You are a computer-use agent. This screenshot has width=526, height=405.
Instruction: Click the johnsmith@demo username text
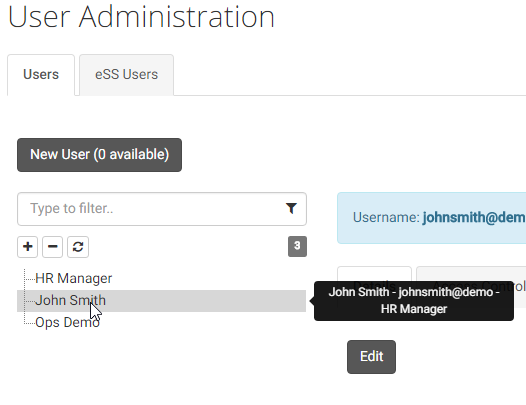pos(474,217)
